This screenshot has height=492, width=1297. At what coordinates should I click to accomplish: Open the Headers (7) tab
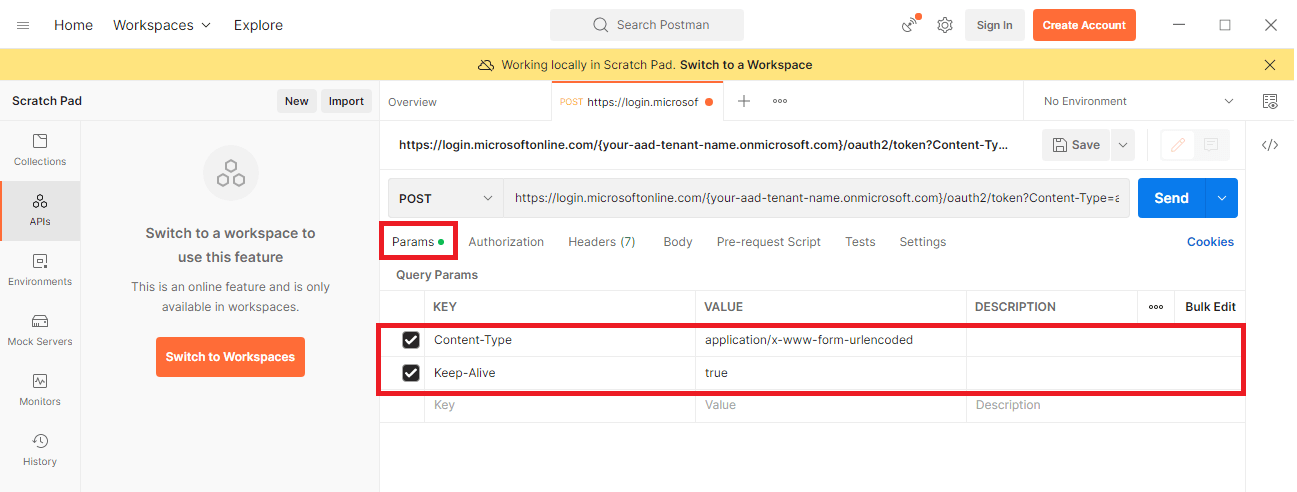tap(602, 242)
